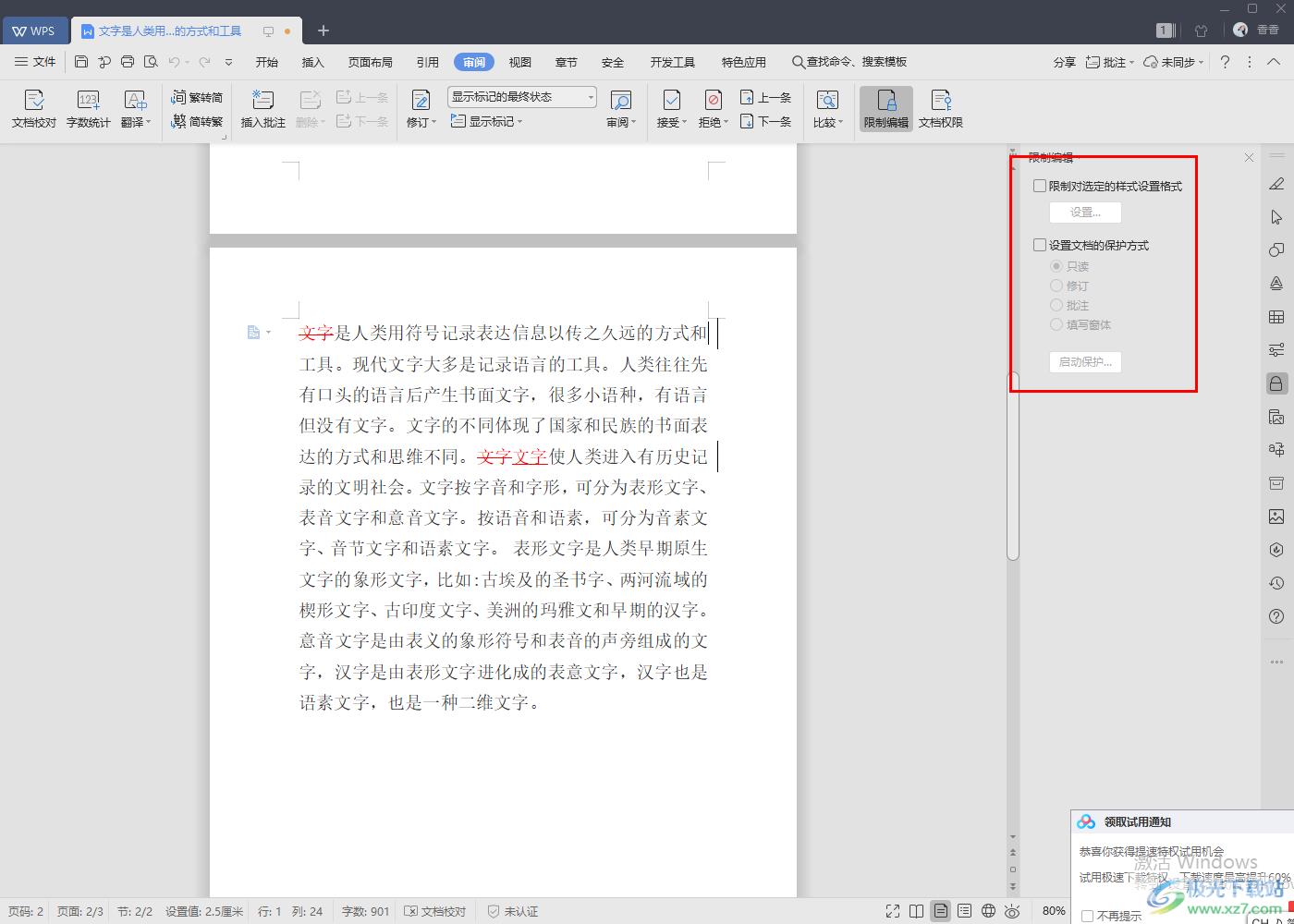
Task: Open the 文件 menu
Action: [x=35, y=62]
